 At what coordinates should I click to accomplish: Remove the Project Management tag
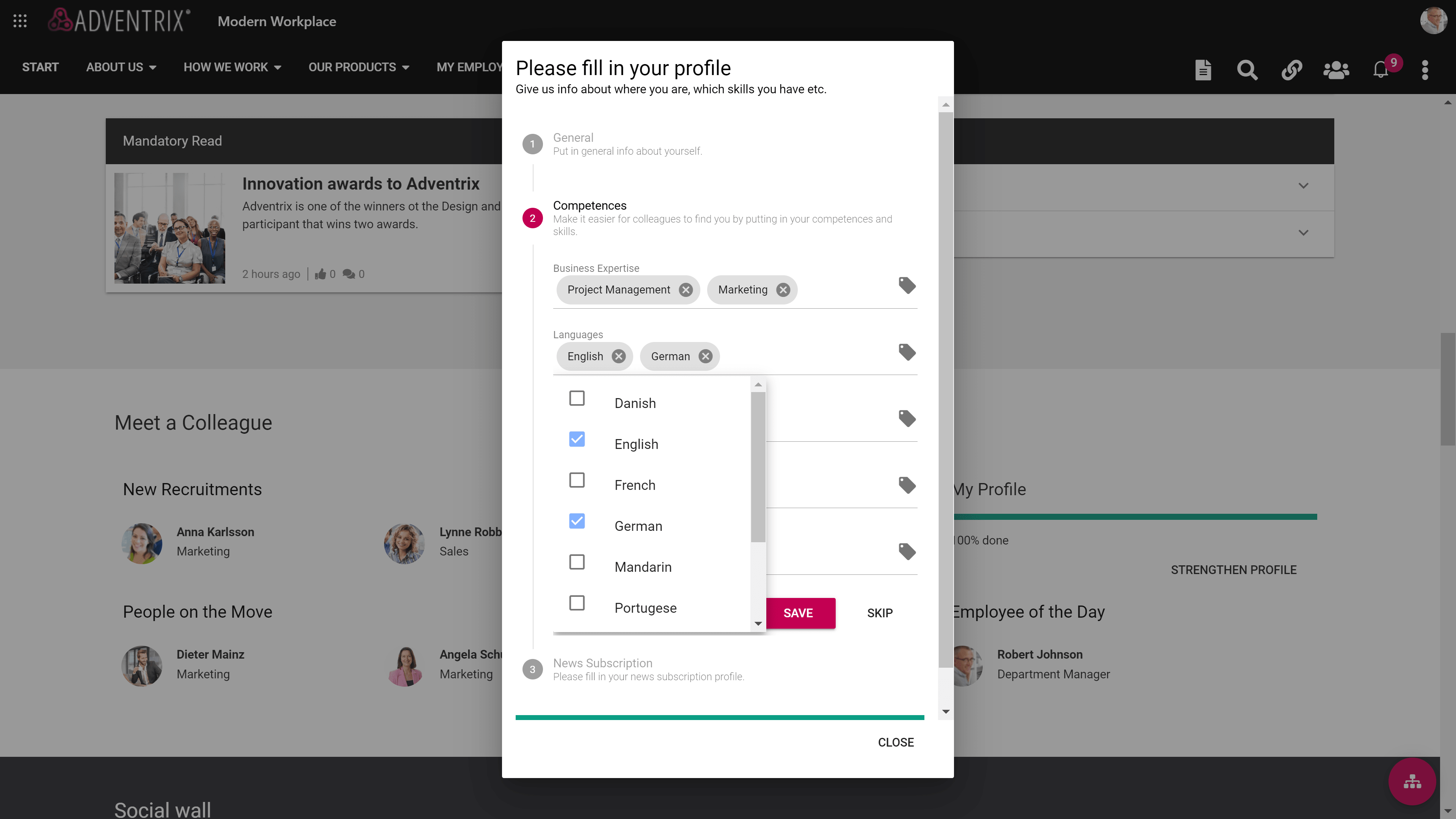[686, 290]
